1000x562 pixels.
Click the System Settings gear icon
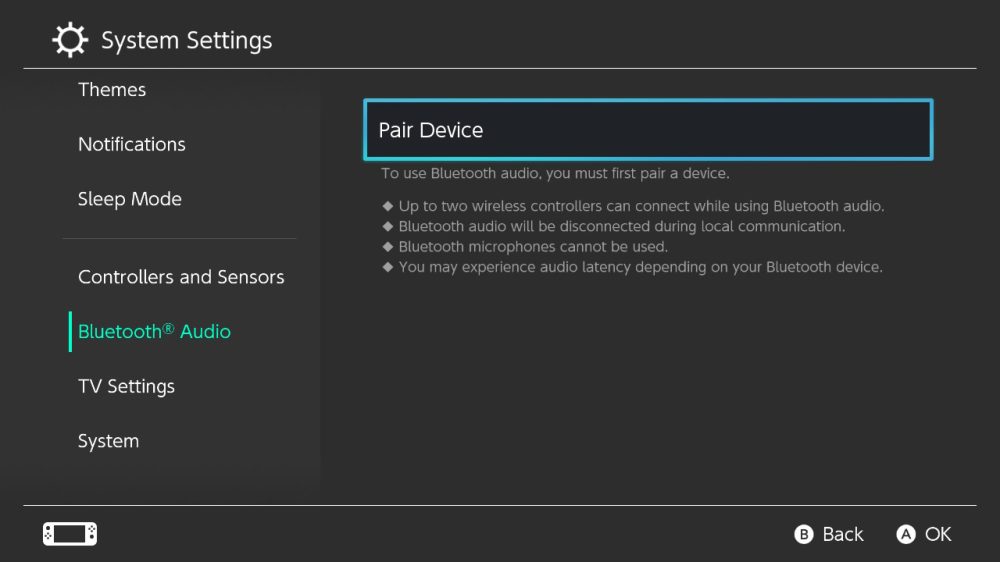[x=69, y=41]
